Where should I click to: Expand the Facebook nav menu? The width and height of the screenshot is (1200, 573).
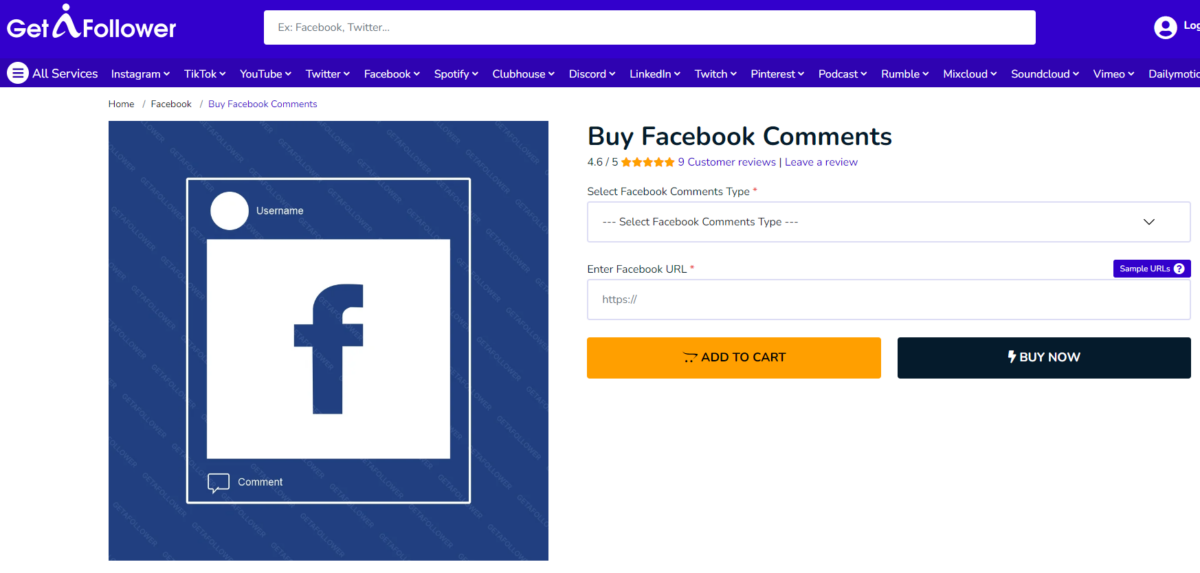[392, 74]
